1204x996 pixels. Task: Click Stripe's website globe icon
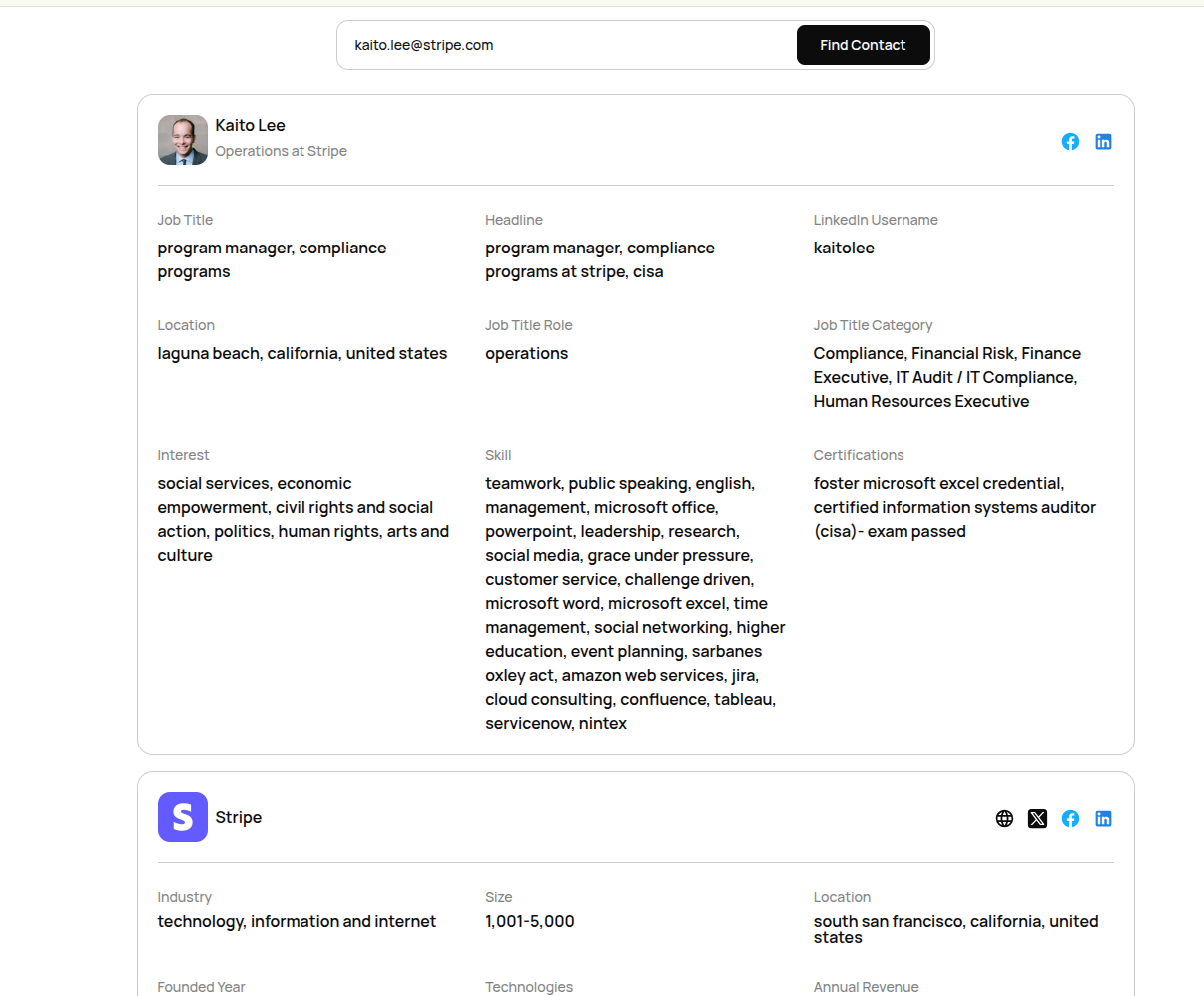click(x=1004, y=819)
